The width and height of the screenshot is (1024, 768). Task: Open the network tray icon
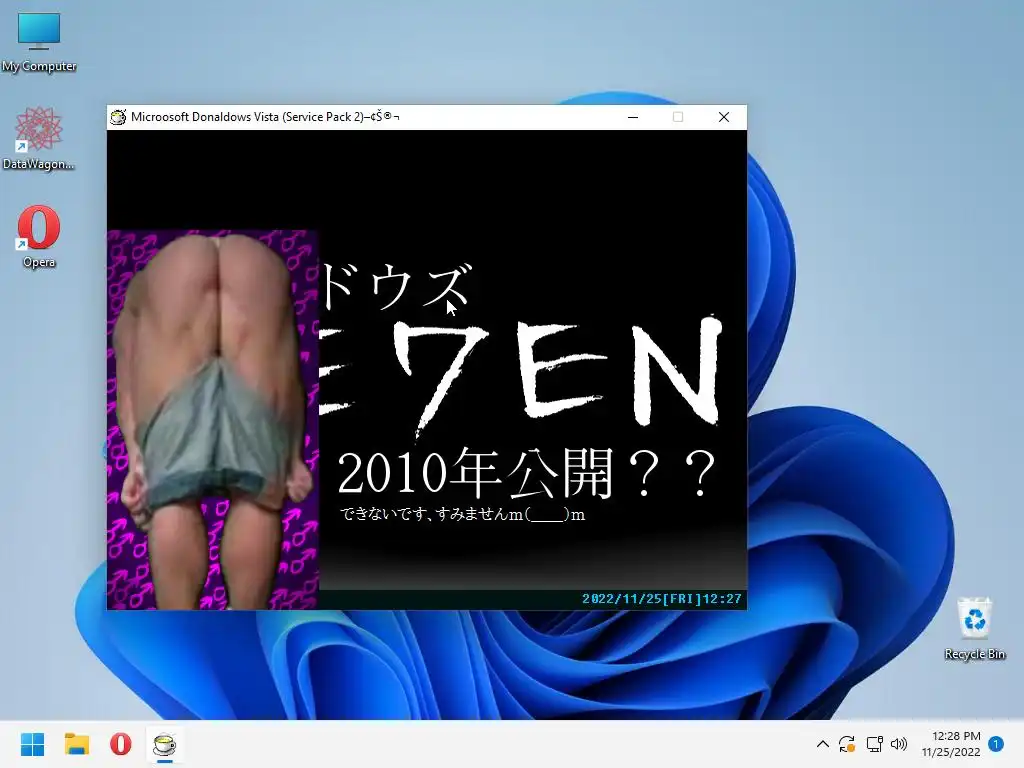(874, 744)
